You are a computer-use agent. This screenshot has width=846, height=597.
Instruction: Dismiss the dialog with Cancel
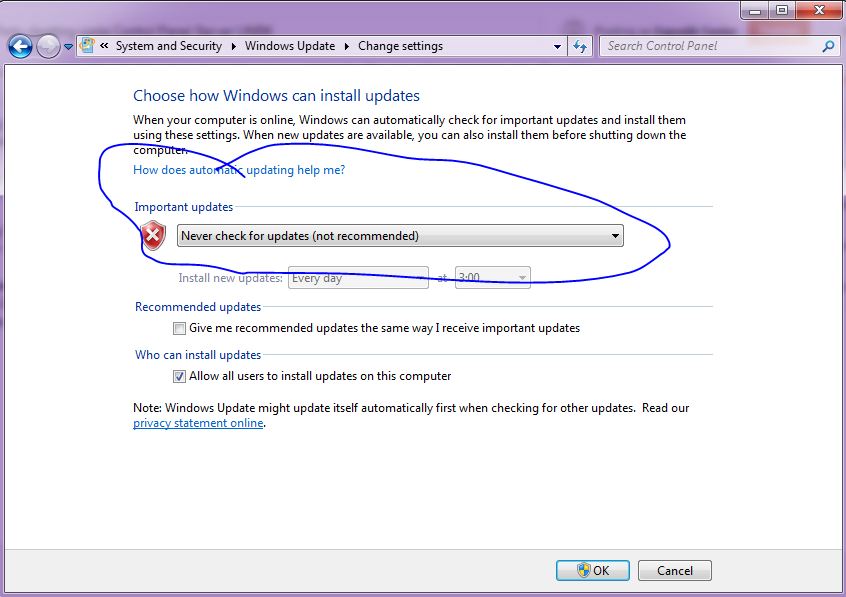pos(674,570)
